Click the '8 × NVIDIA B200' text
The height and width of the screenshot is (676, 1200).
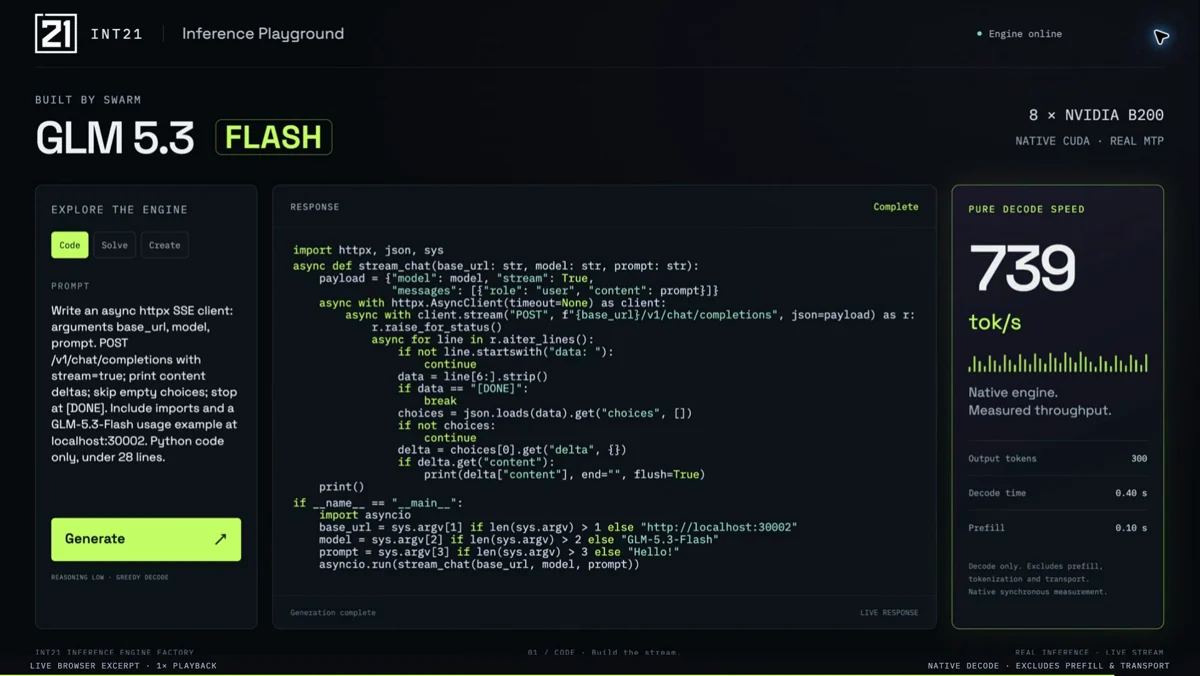1096,115
